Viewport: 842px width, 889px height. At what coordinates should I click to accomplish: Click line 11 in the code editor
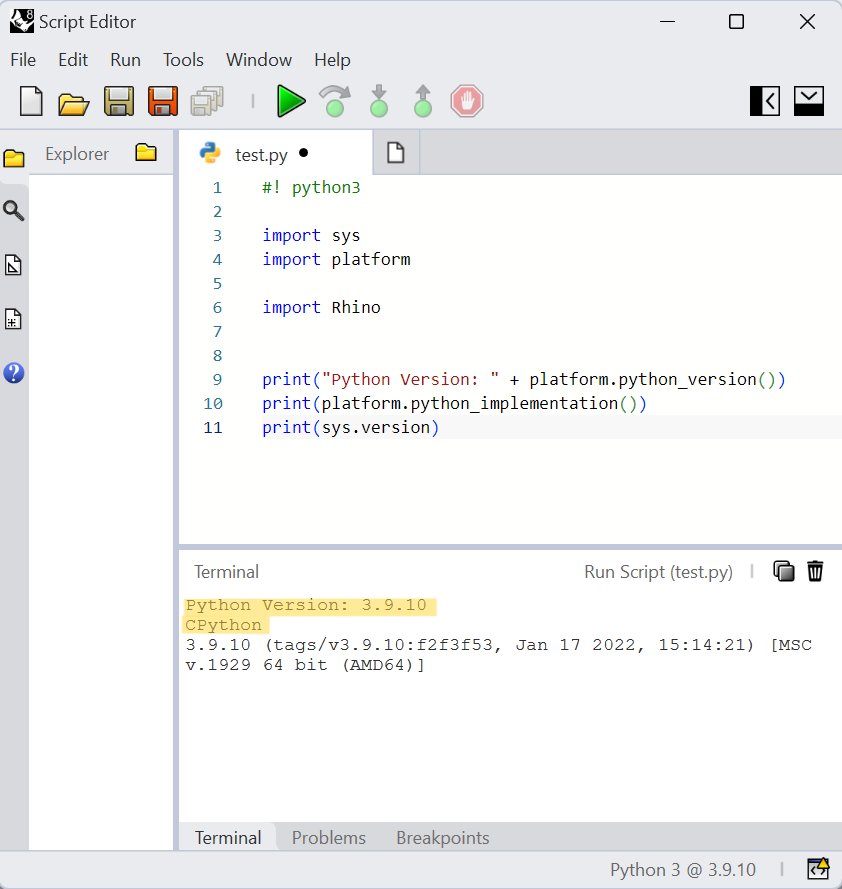click(x=350, y=428)
